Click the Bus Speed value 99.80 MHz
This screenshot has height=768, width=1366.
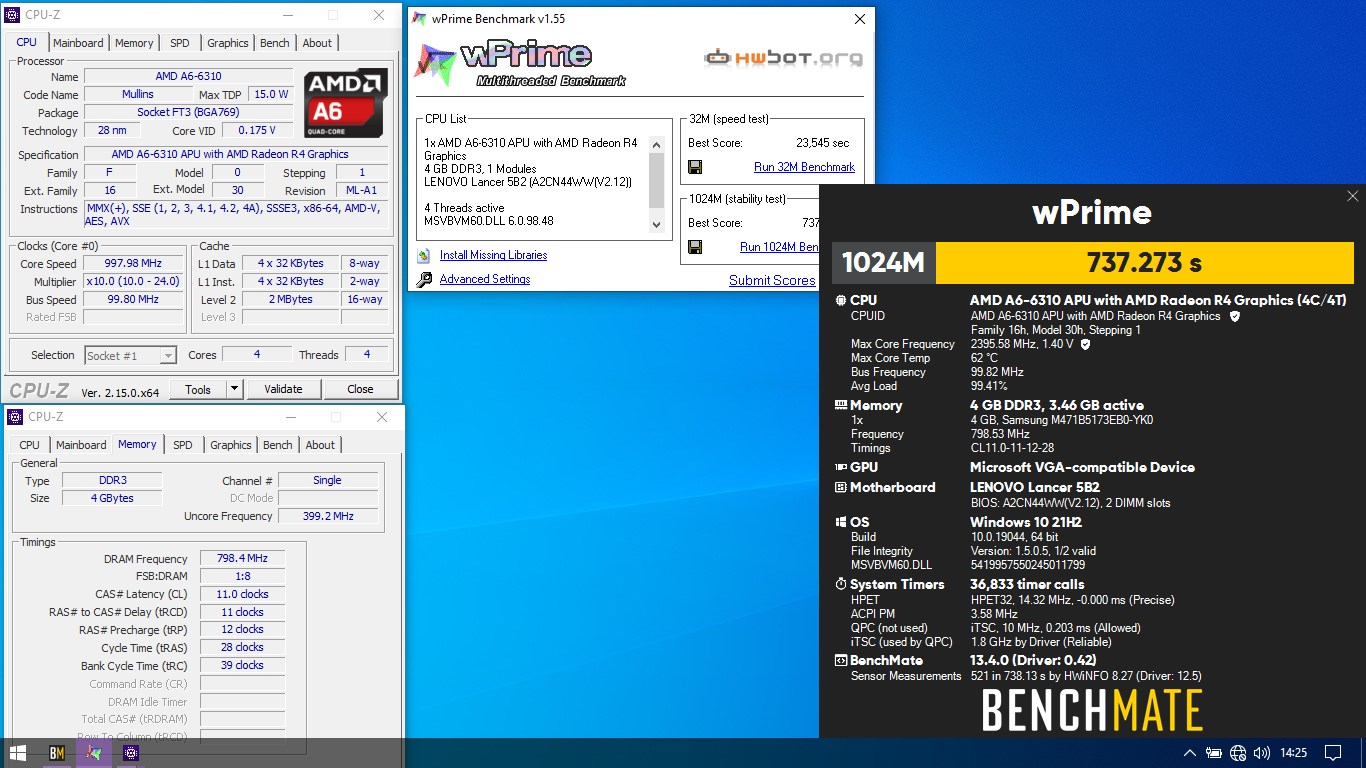pyautogui.click(x=132, y=299)
